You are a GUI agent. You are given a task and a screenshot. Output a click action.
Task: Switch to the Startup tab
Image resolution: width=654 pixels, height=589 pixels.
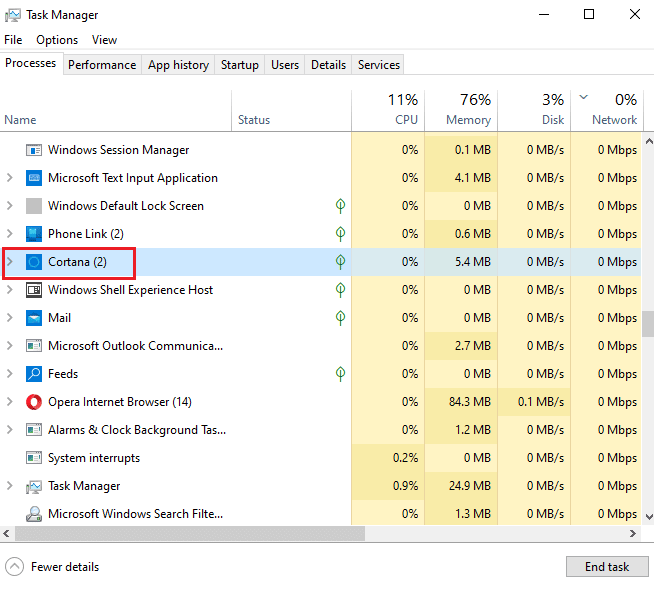tap(239, 65)
